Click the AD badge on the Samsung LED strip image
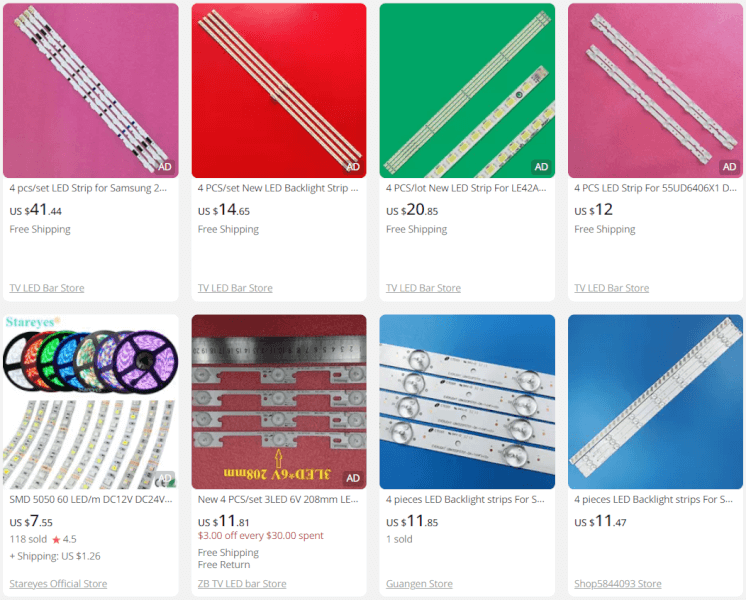 coord(165,167)
